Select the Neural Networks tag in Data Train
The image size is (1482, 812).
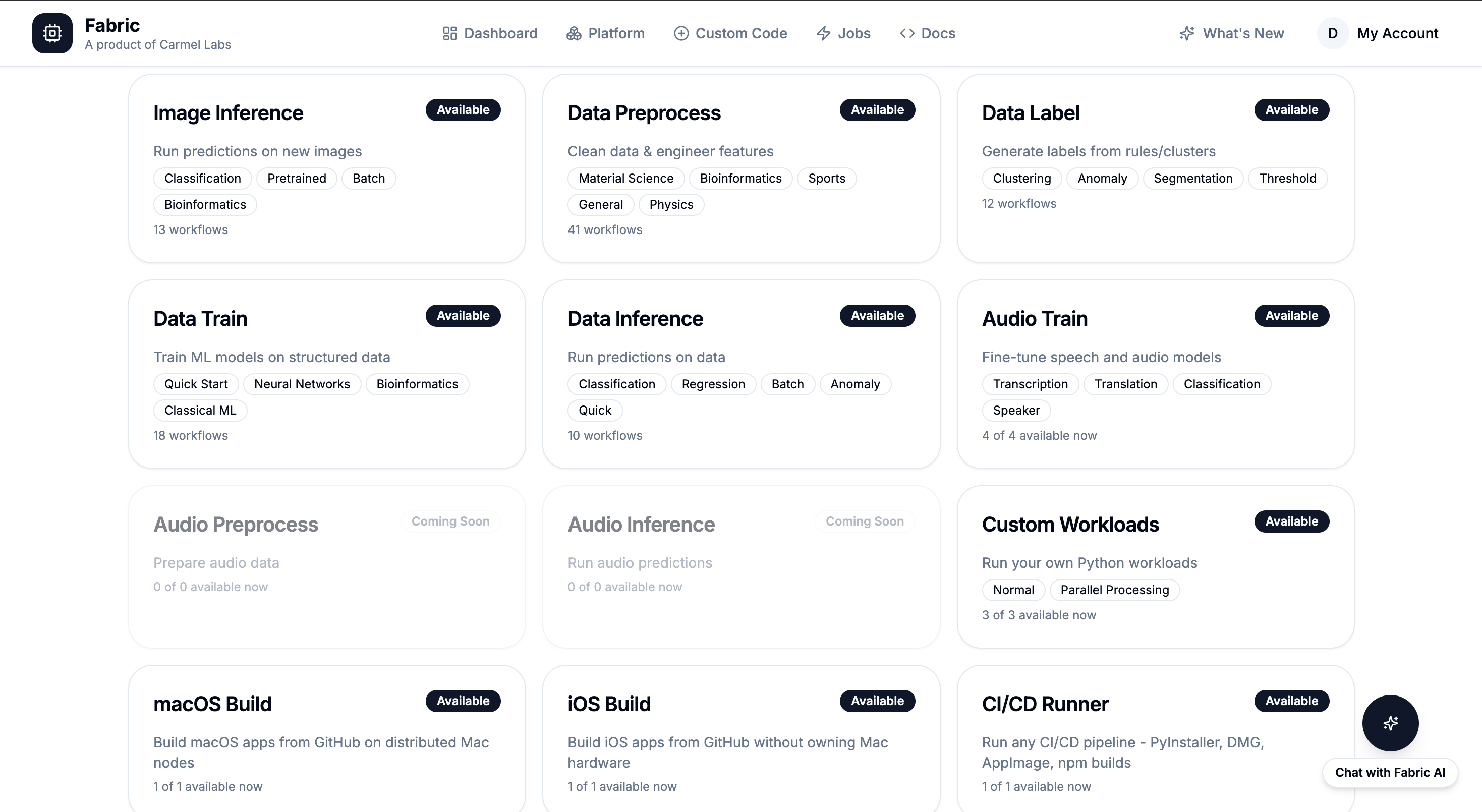point(302,384)
